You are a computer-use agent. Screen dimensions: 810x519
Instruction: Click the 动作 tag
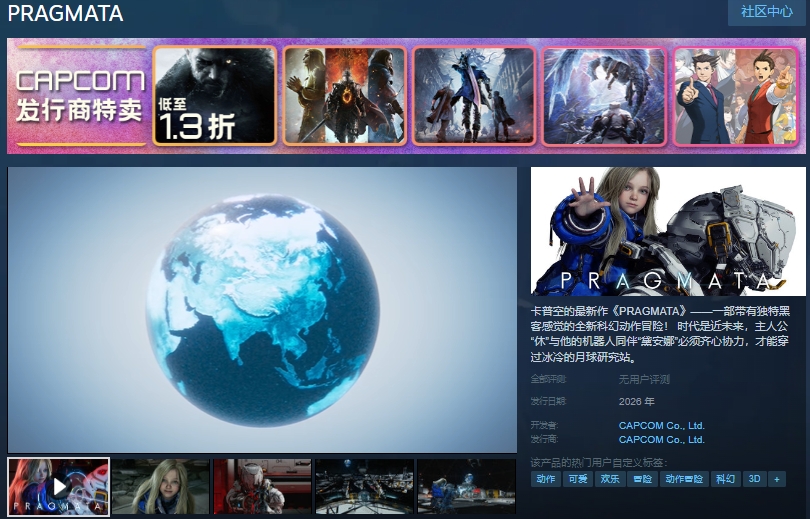click(546, 479)
